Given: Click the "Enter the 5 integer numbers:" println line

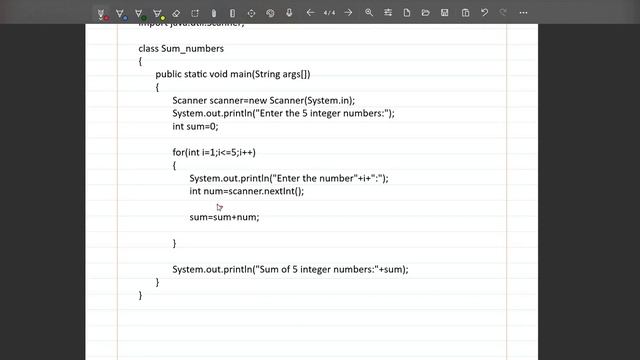Looking at the screenshot, I should (x=283, y=113).
